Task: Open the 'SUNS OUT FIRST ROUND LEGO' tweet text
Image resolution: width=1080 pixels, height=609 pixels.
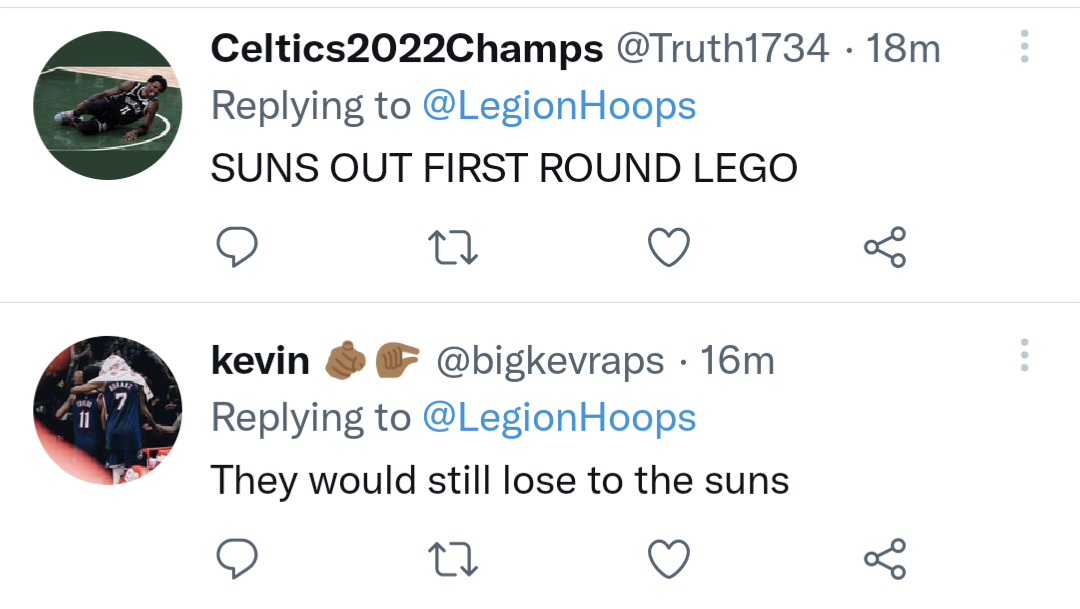Action: coord(503,168)
